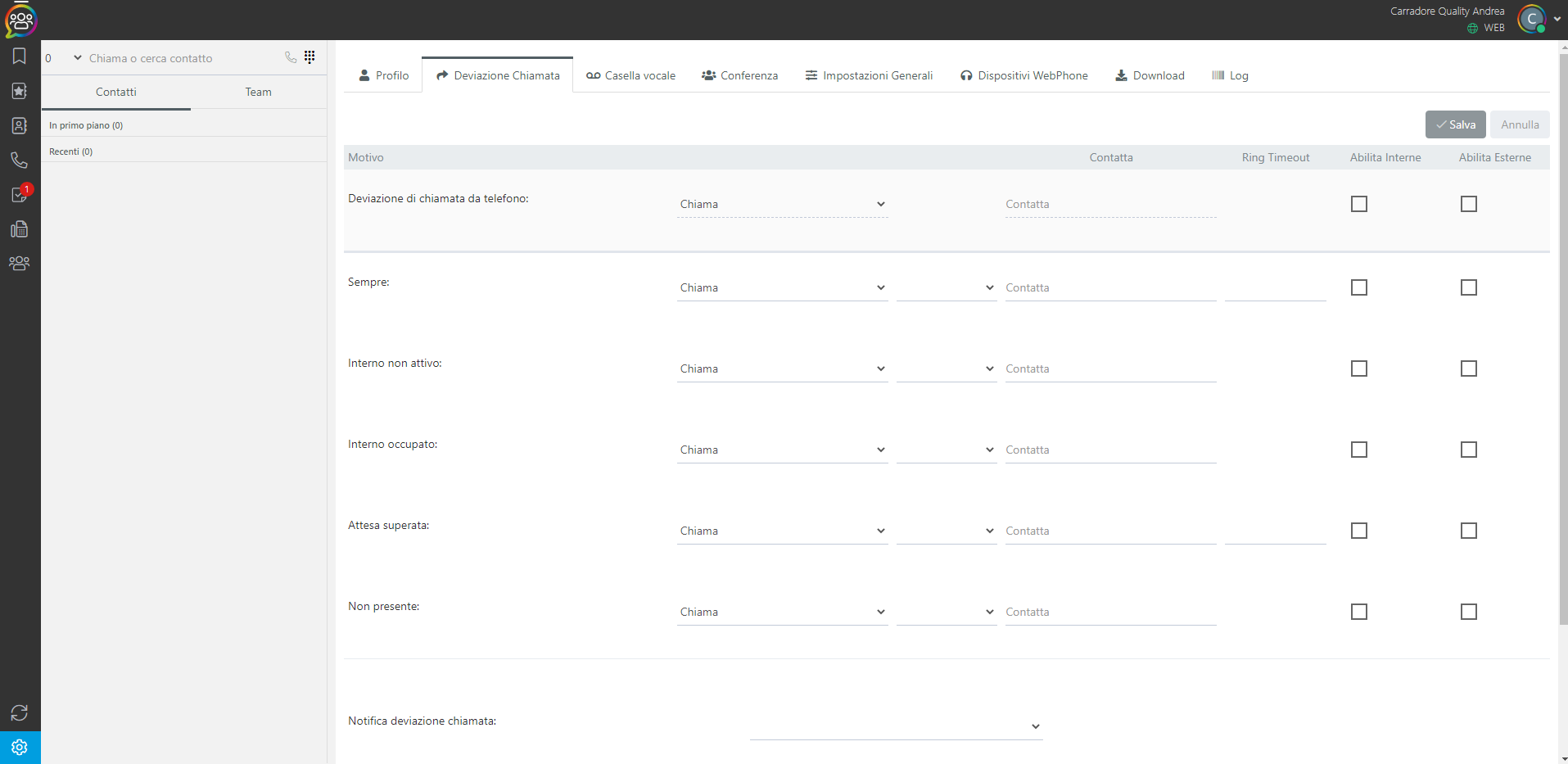1568x764 pixels.
Task: Open the settings gear sidebar icon
Action: 20,748
